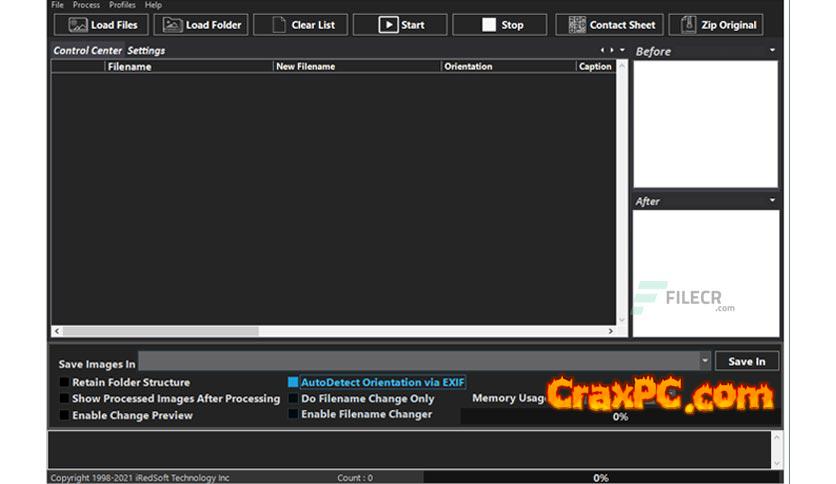Click the Stop square icon
The width and height of the screenshot is (836, 484).
click(488, 25)
